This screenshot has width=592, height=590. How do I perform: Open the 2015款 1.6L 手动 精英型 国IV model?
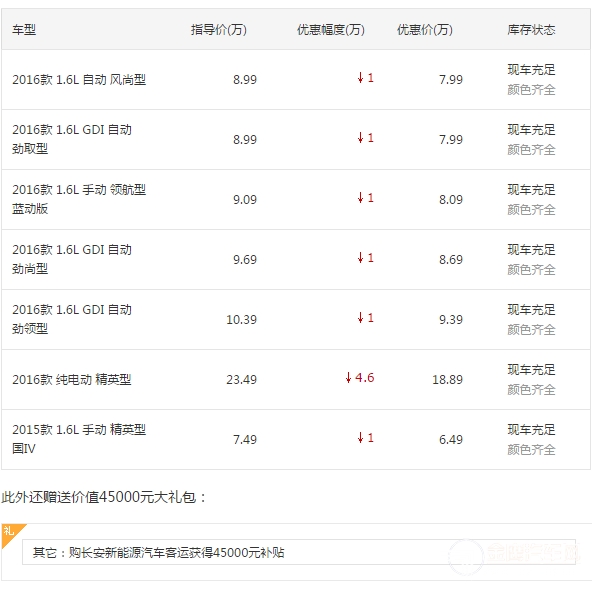click(x=79, y=439)
